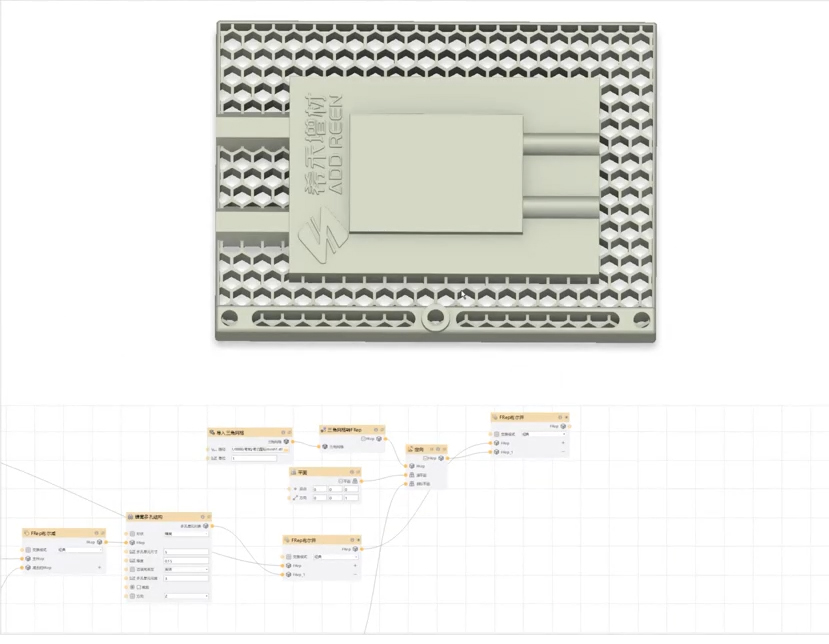Click the main FRep input icon on leftmost boolean node
The image size is (829, 644).
pos(28,558)
